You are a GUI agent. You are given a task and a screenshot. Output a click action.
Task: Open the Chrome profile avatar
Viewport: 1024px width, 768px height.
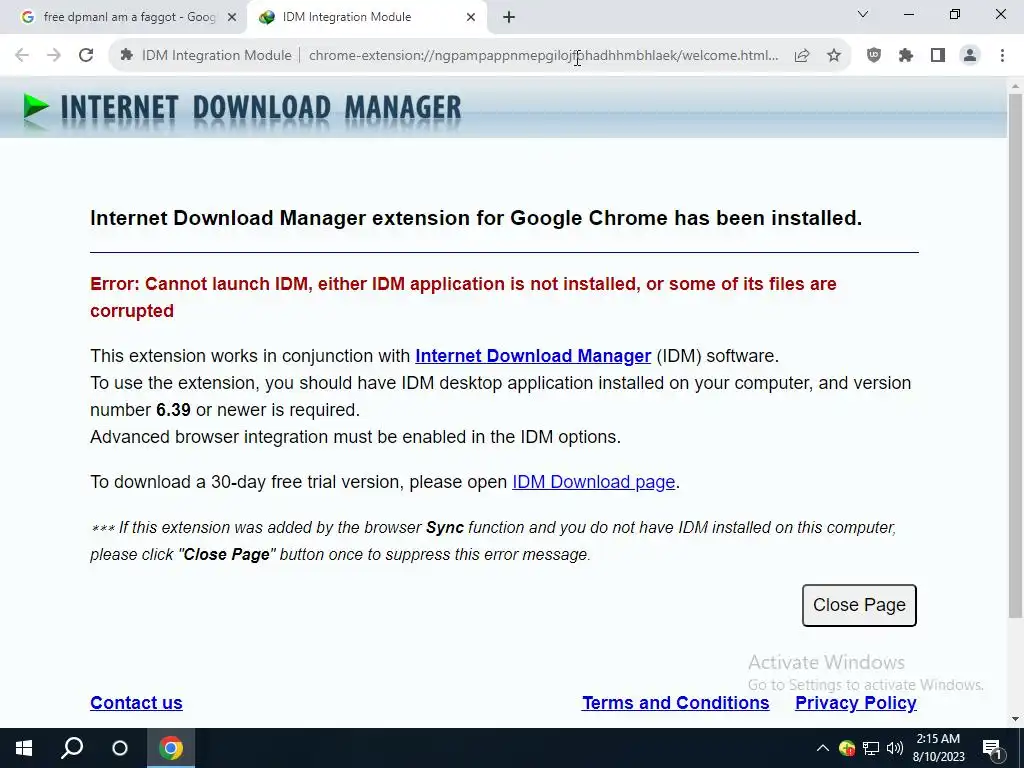[x=970, y=56]
